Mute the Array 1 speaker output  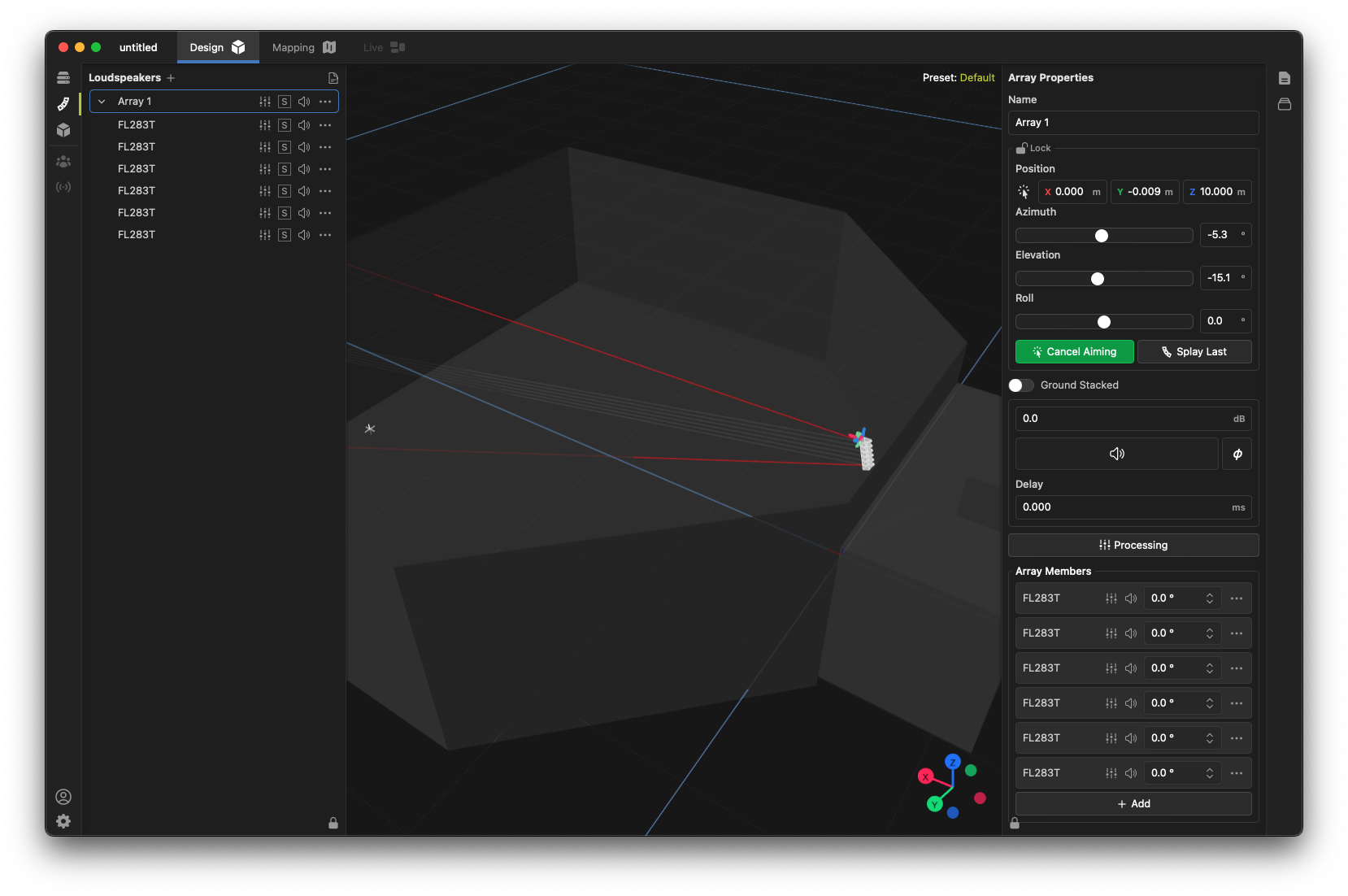click(304, 102)
